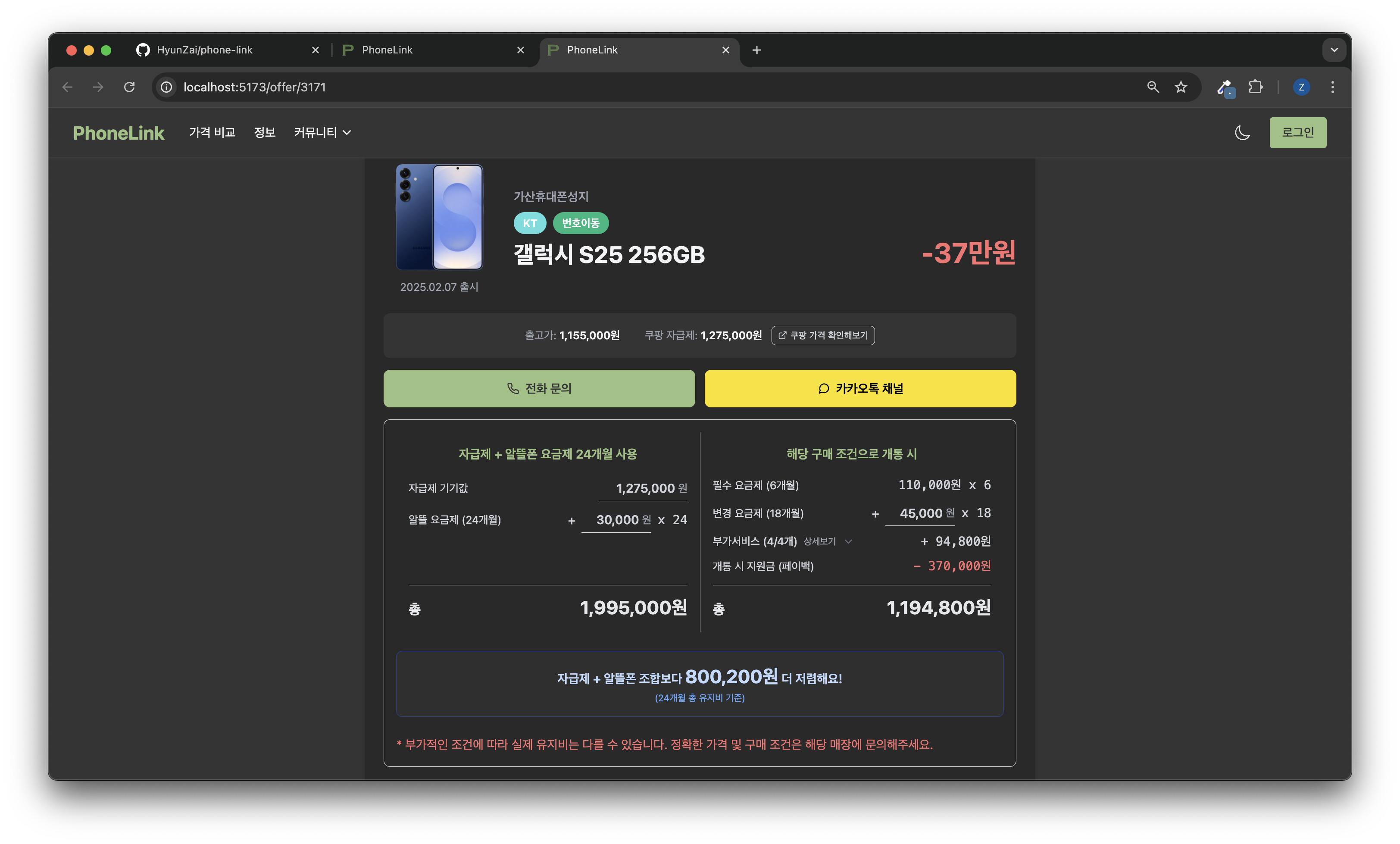The width and height of the screenshot is (1400, 844).
Task: Open Chrome's three-dot menu
Action: pos(1332,87)
